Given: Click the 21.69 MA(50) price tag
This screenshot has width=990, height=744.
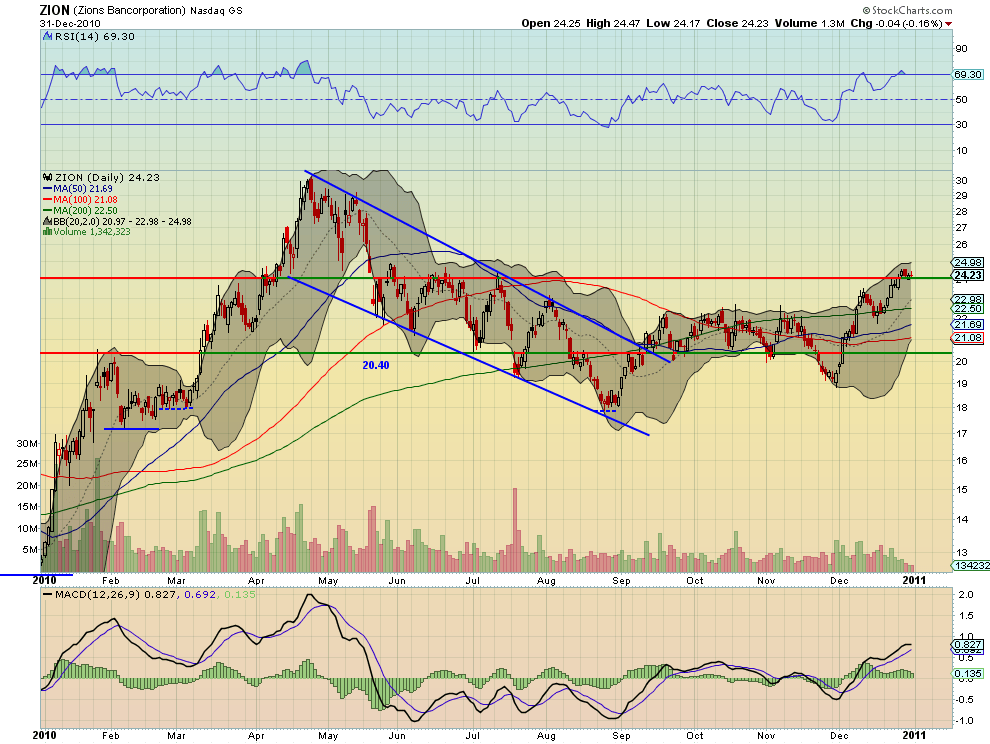Looking at the screenshot, I should [968, 325].
